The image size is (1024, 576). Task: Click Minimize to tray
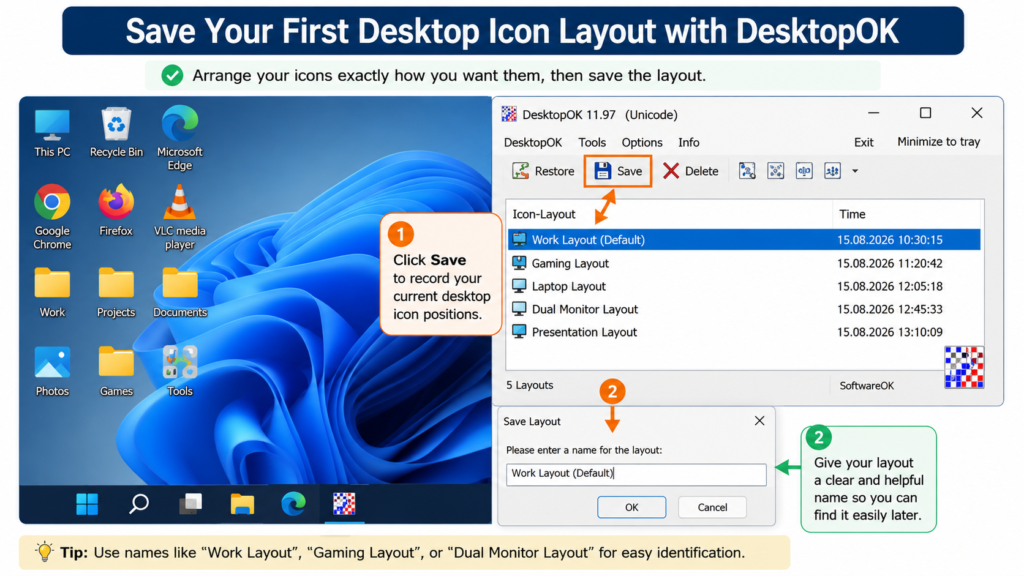click(938, 142)
